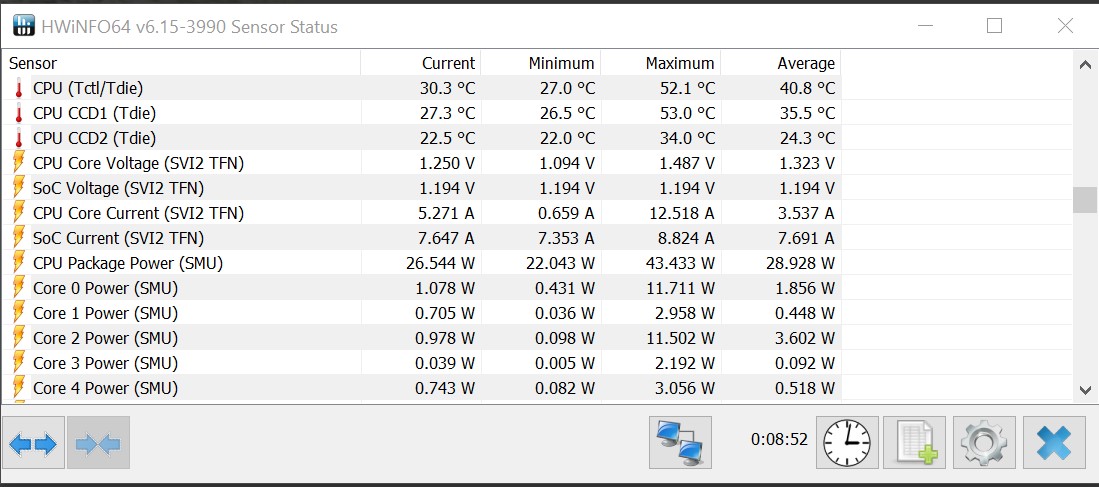Click the elapsed time 0:08:52

[x=779, y=439]
